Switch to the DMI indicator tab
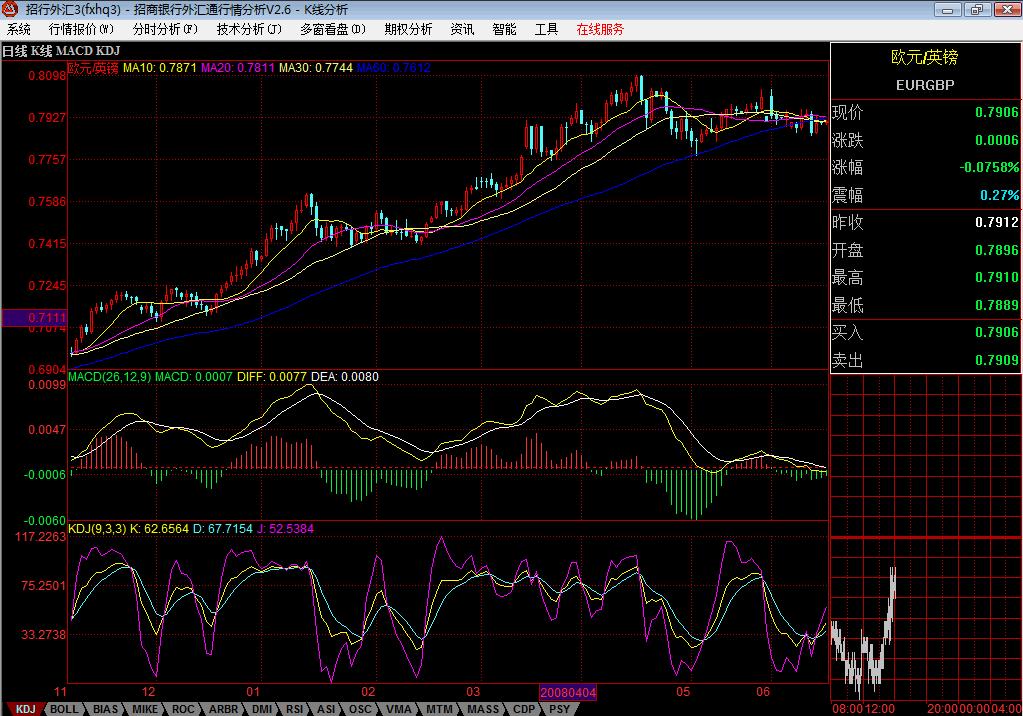The width and height of the screenshot is (1023, 716). tap(262, 709)
